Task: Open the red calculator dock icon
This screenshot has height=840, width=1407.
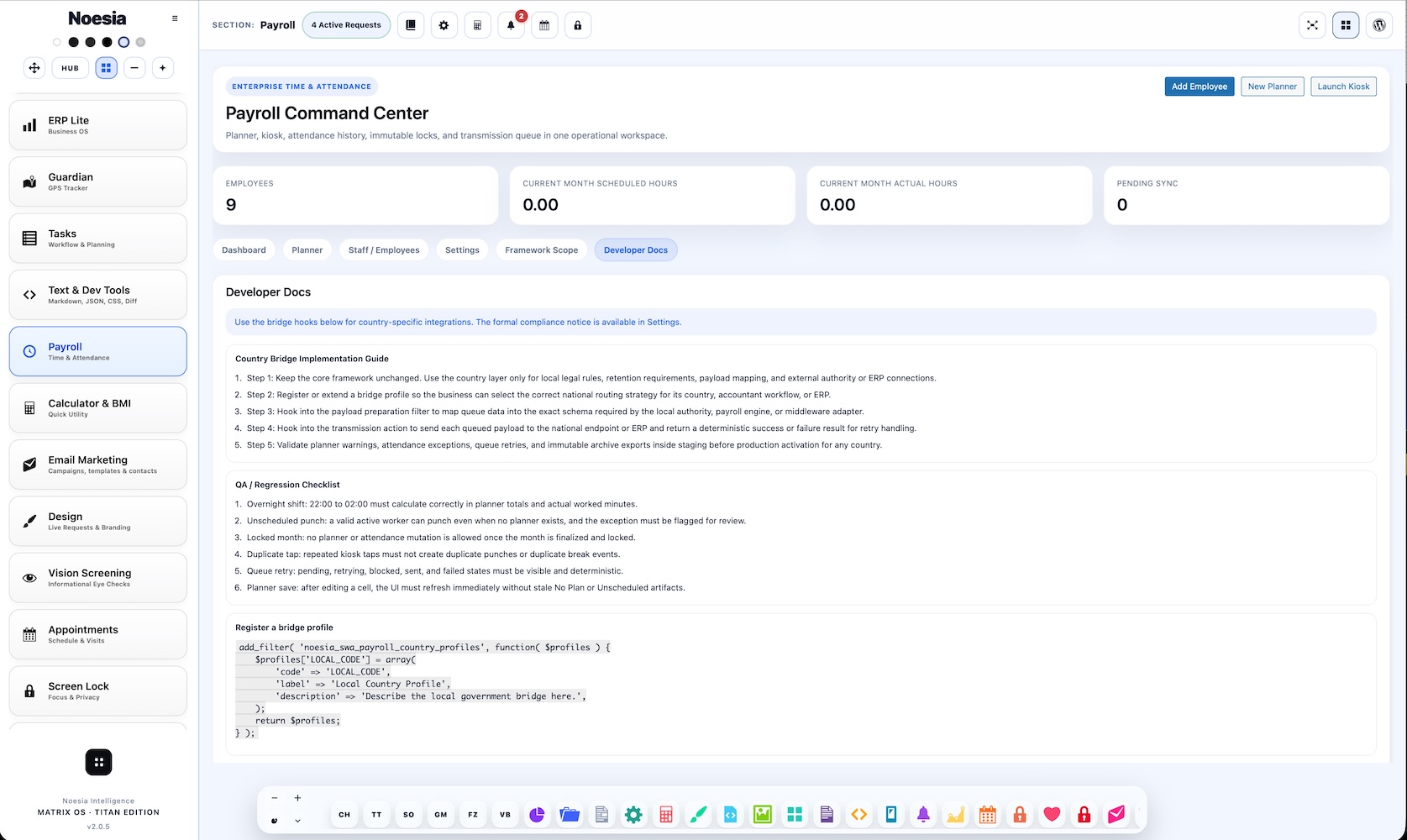Action: pyautogui.click(x=666, y=814)
